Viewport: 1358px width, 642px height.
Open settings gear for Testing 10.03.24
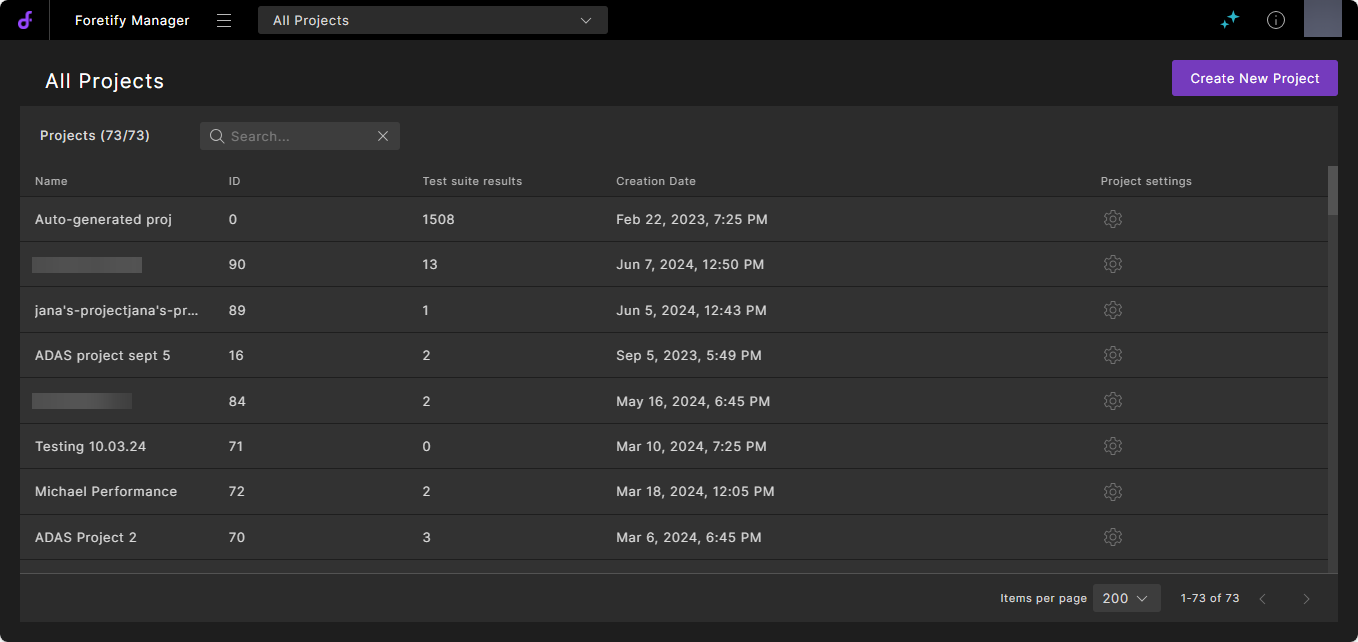tap(1112, 446)
